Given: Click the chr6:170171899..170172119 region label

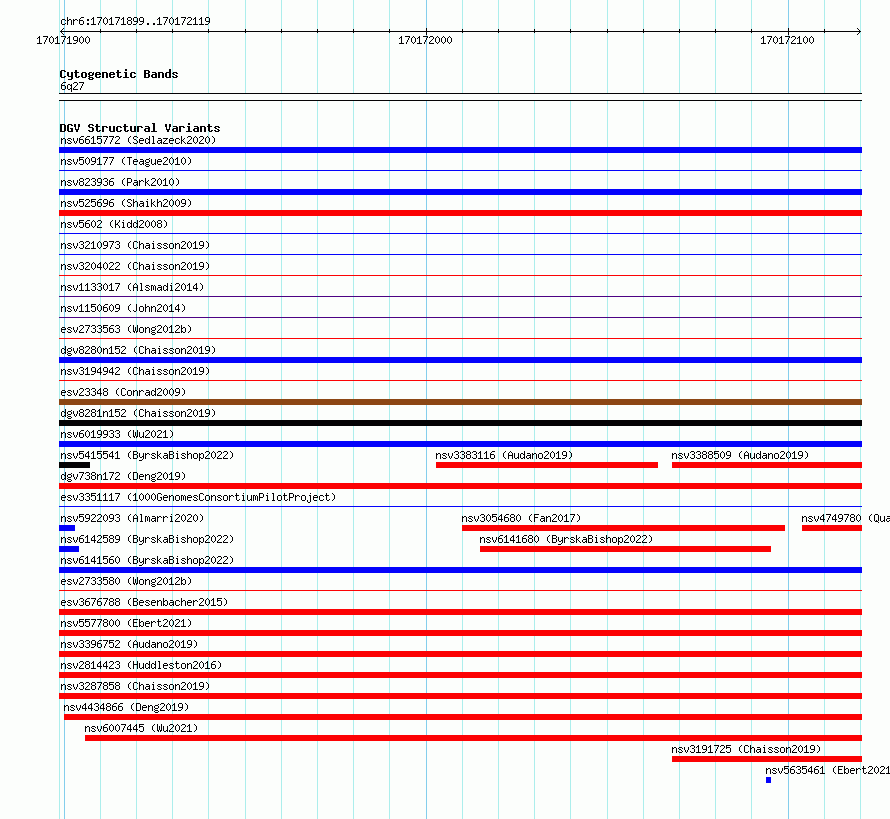Looking at the screenshot, I should (135, 21).
